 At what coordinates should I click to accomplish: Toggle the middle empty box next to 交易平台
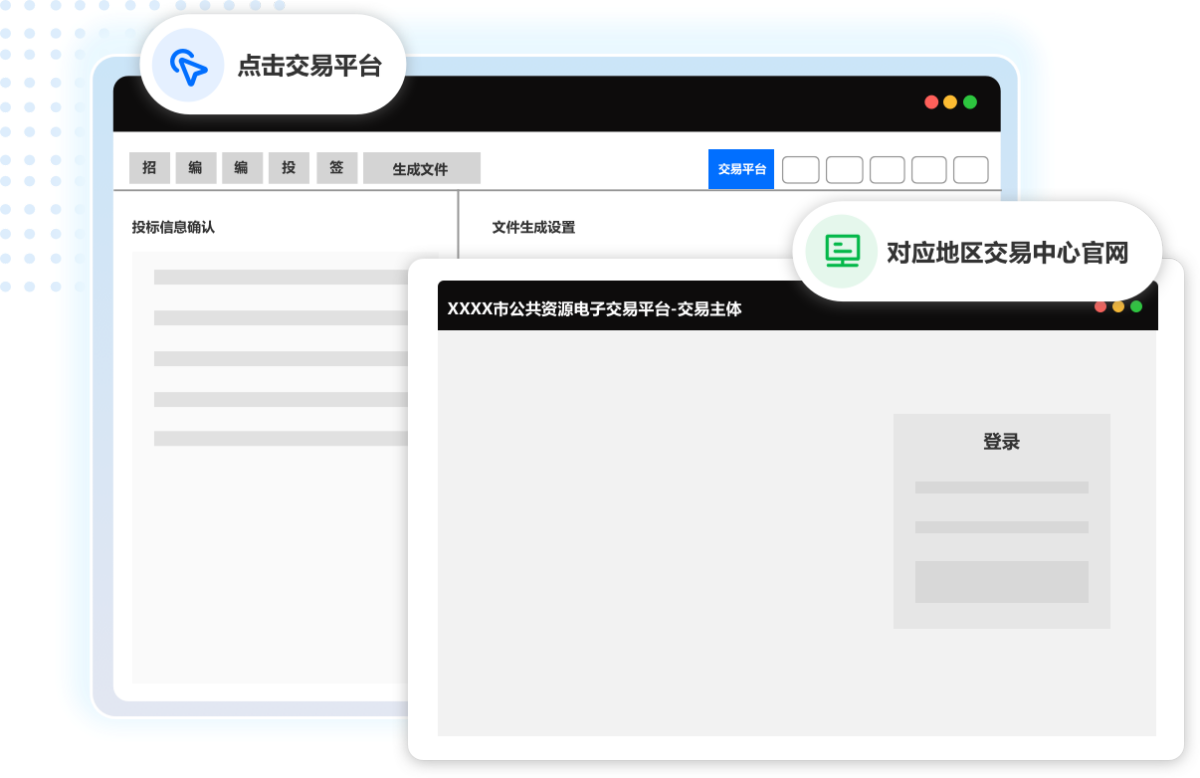(x=885, y=169)
